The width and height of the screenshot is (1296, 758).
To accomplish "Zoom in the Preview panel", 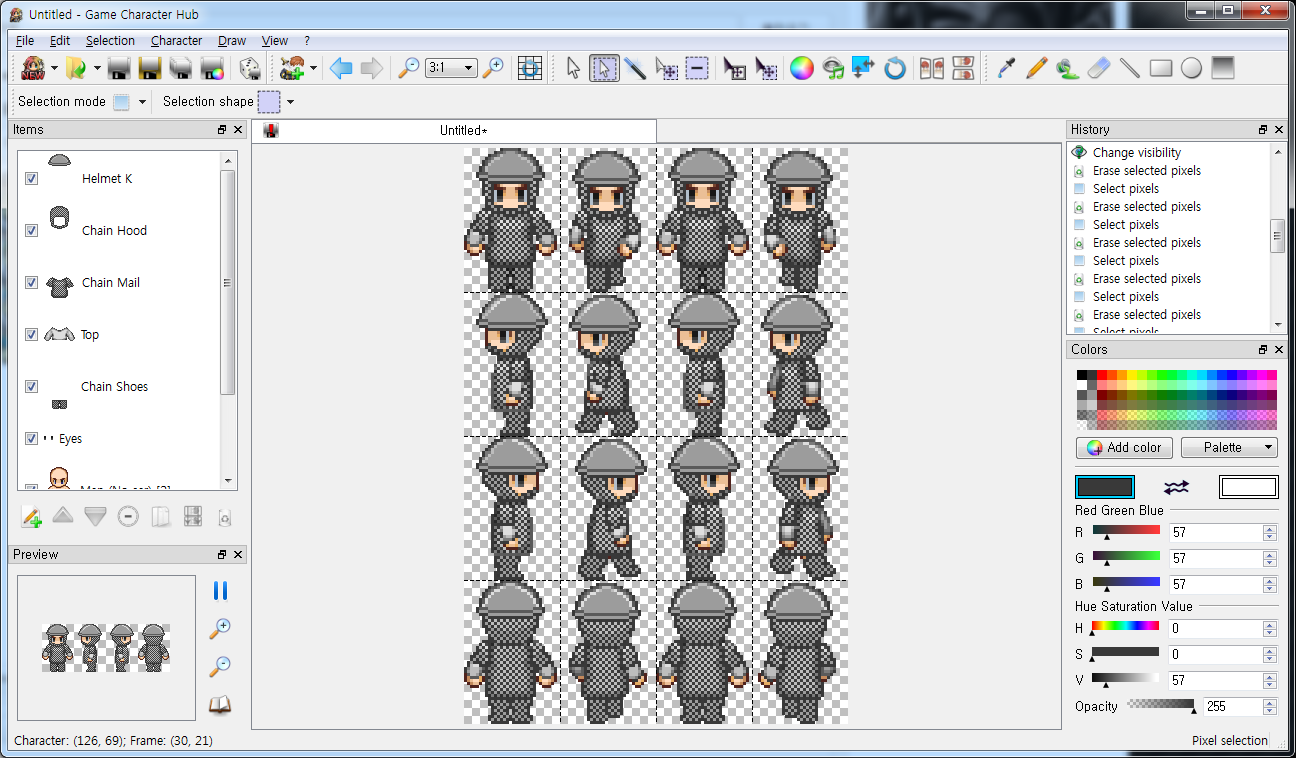I will coord(220,629).
